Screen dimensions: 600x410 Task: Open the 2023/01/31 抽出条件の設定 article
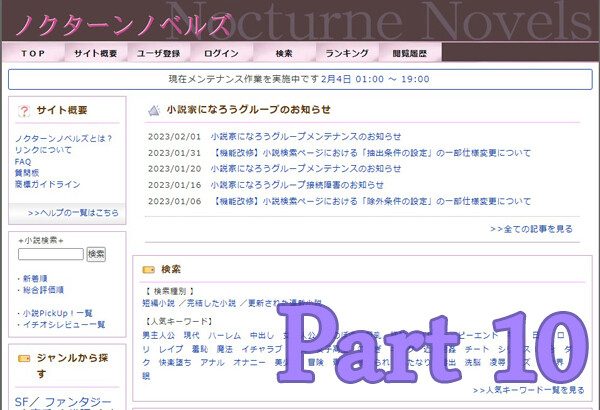coord(371,153)
